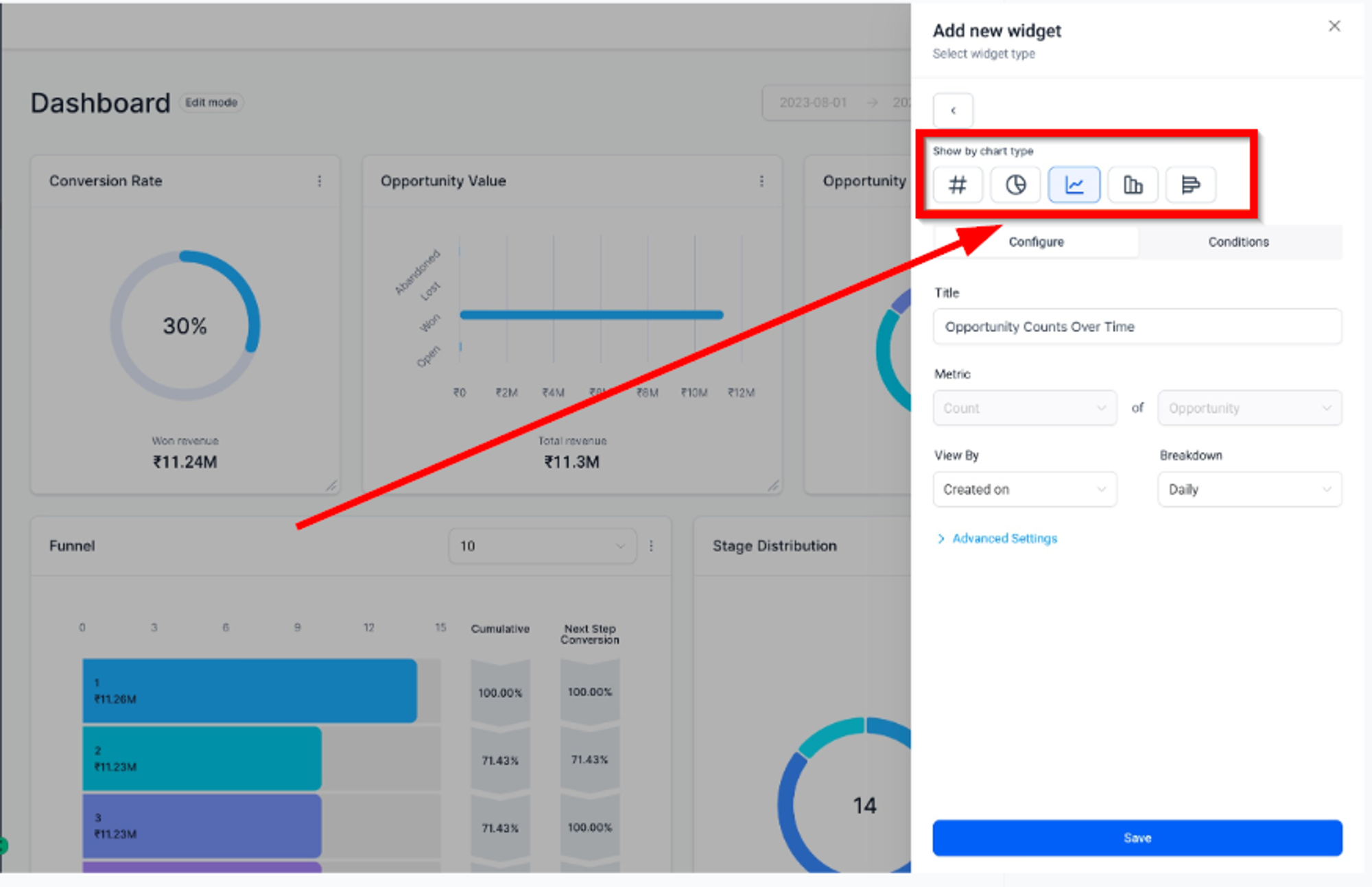Click the Stage Distribution widget title
This screenshot has width=1372, height=887.
coord(774,546)
